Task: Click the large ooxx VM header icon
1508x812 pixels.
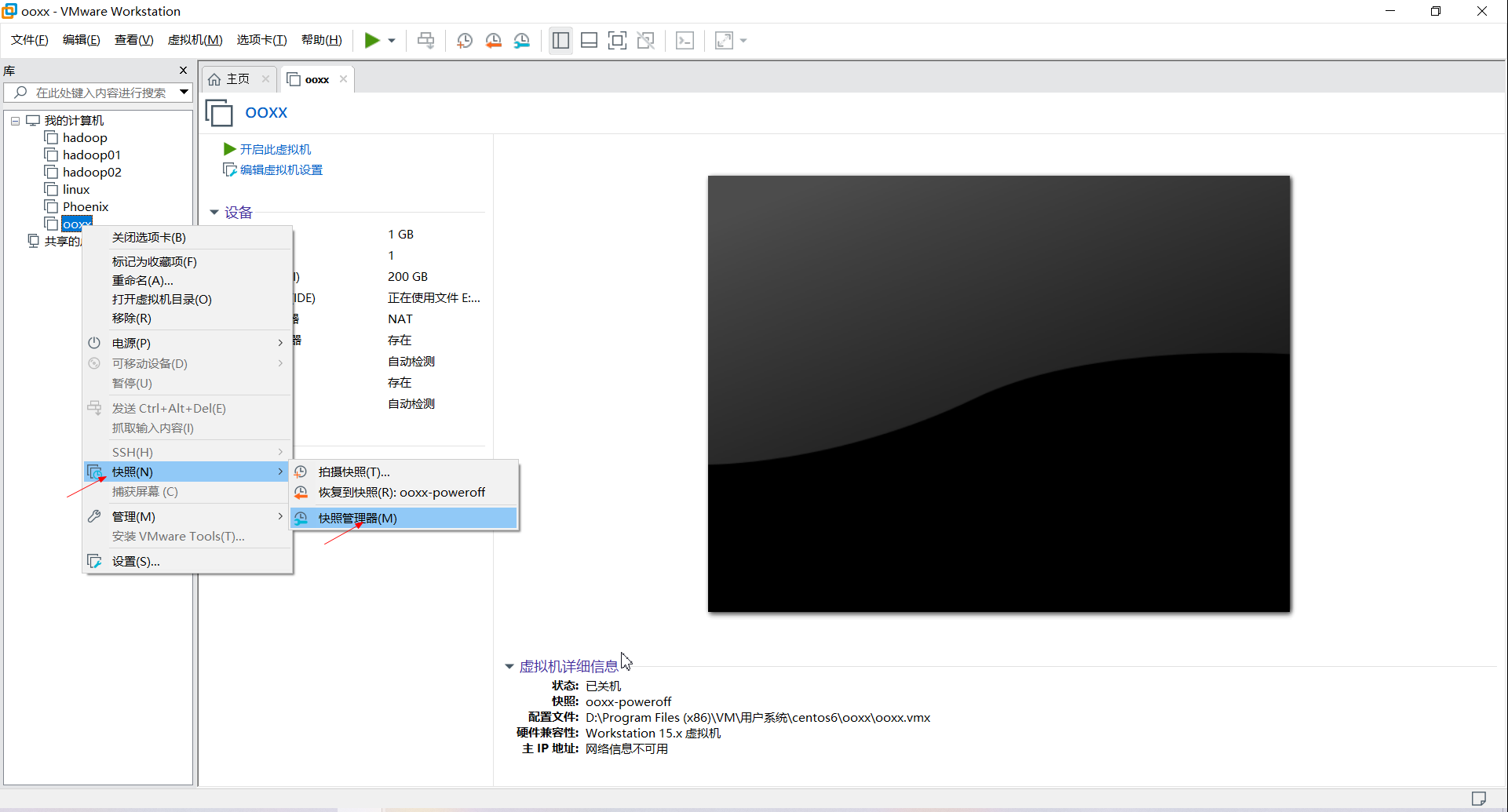Action: pyautogui.click(x=219, y=113)
